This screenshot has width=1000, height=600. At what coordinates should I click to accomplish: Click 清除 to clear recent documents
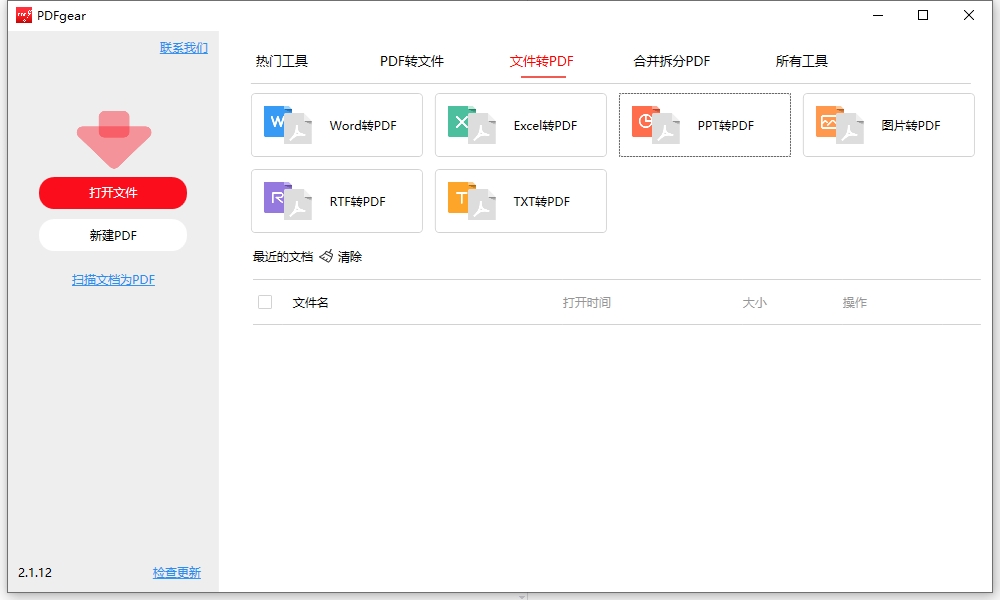pyautogui.click(x=350, y=257)
